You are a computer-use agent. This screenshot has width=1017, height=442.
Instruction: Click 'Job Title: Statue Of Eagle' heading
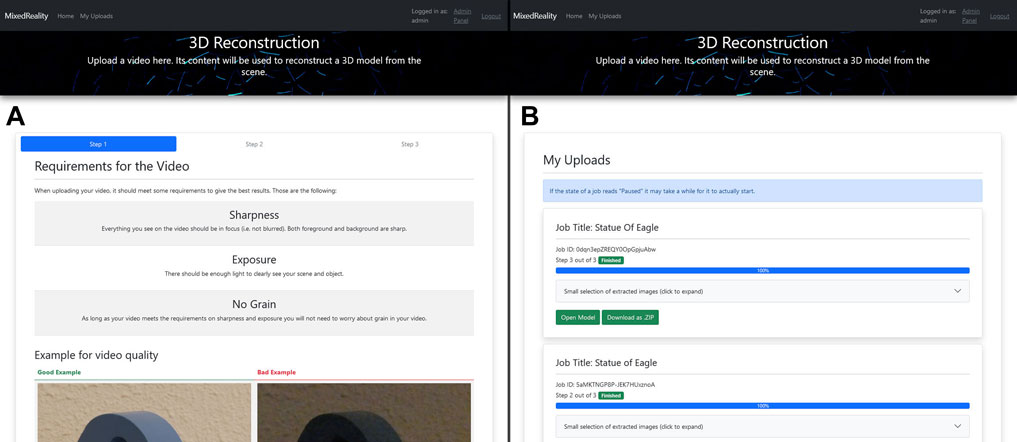[x=607, y=228]
